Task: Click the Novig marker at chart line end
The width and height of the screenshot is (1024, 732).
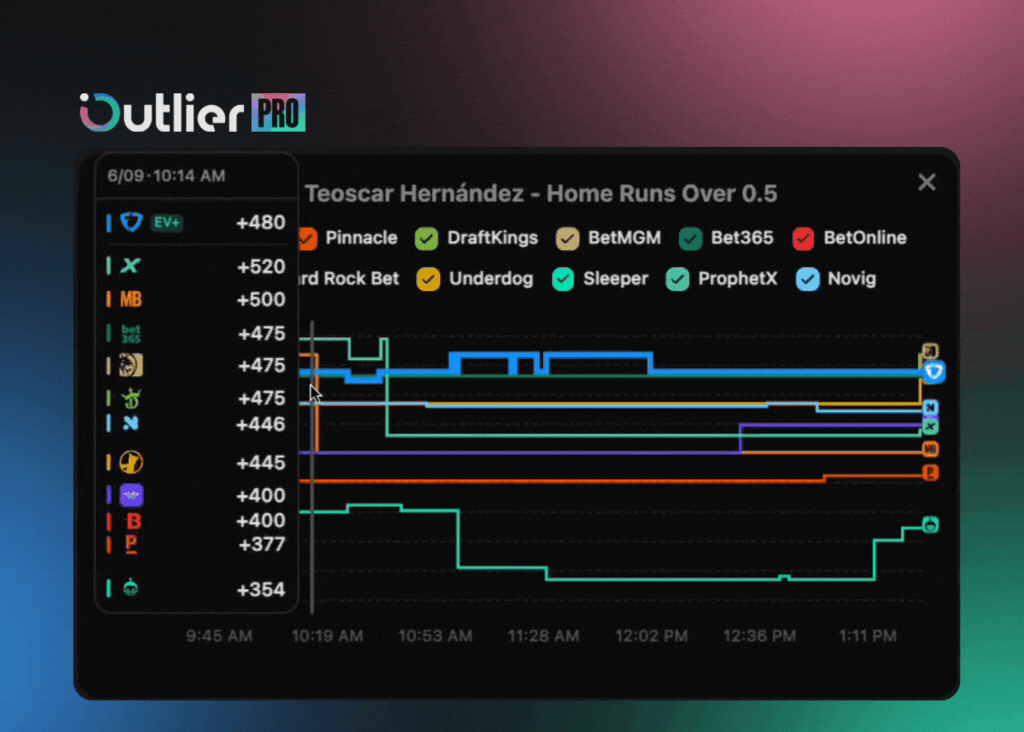Action: (931, 407)
